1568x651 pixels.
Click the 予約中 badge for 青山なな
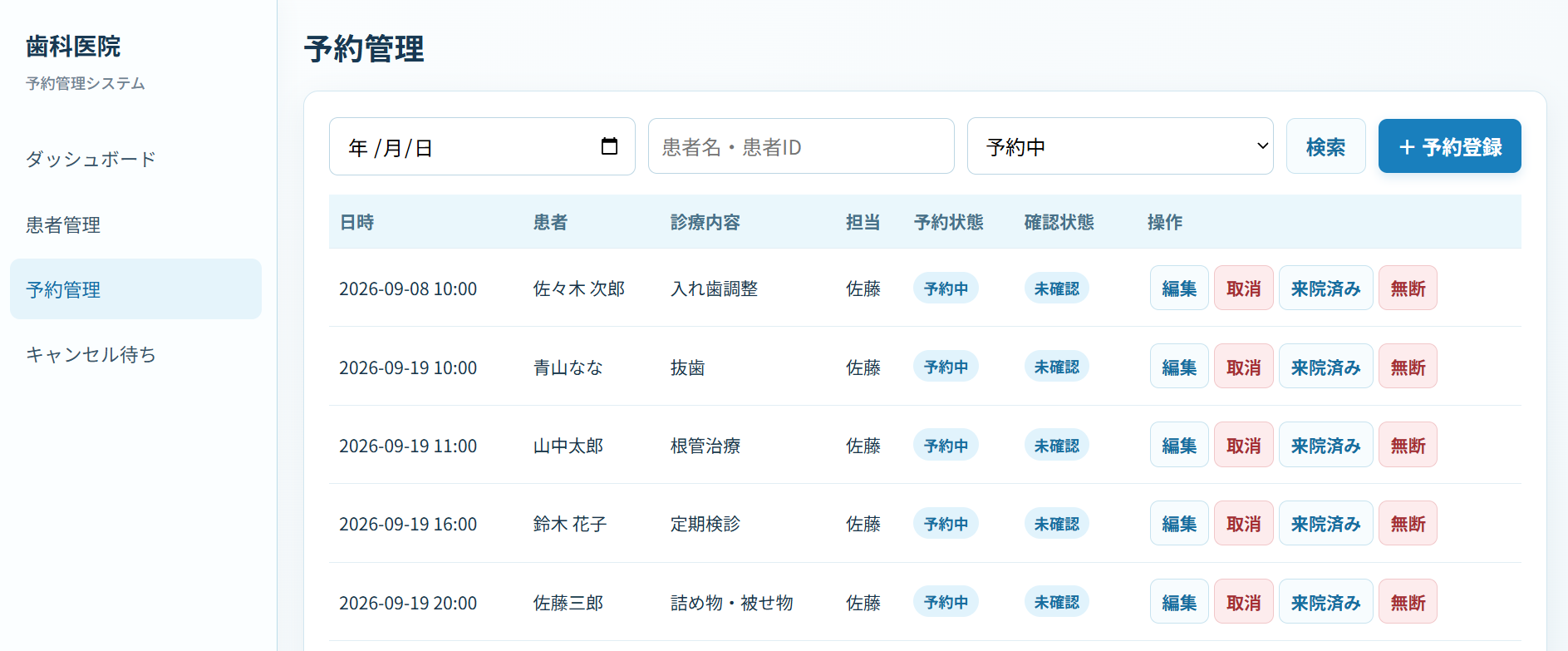(x=946, y=367)
